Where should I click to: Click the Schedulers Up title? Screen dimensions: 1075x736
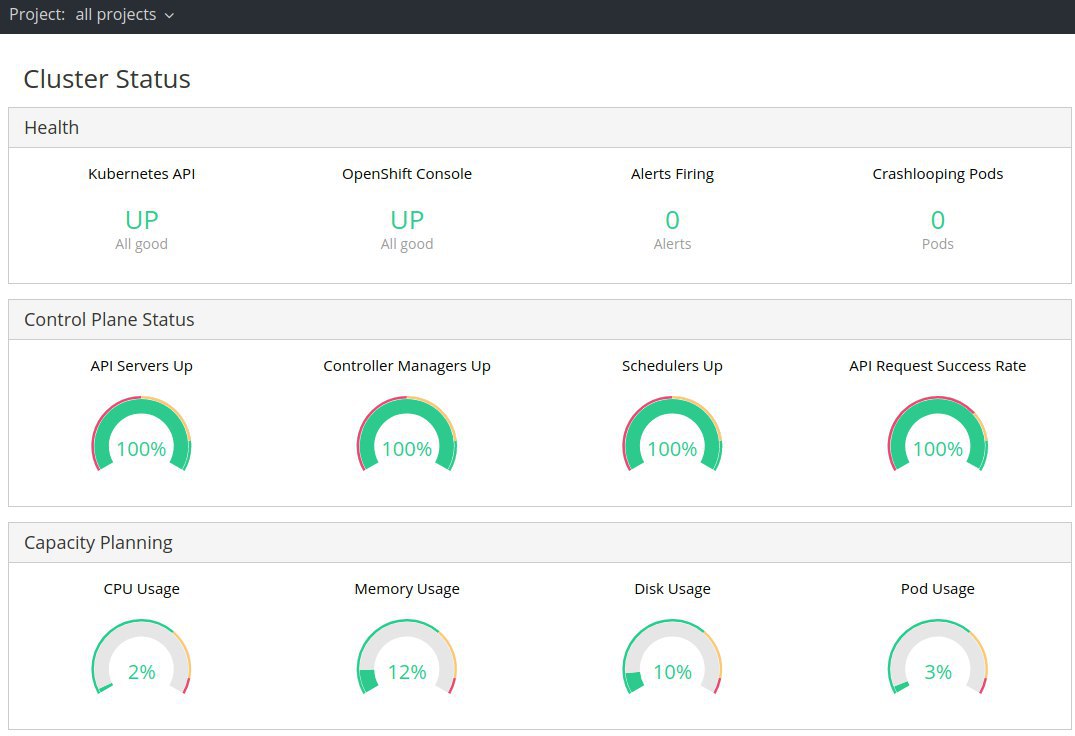click(x=672, y=366)
